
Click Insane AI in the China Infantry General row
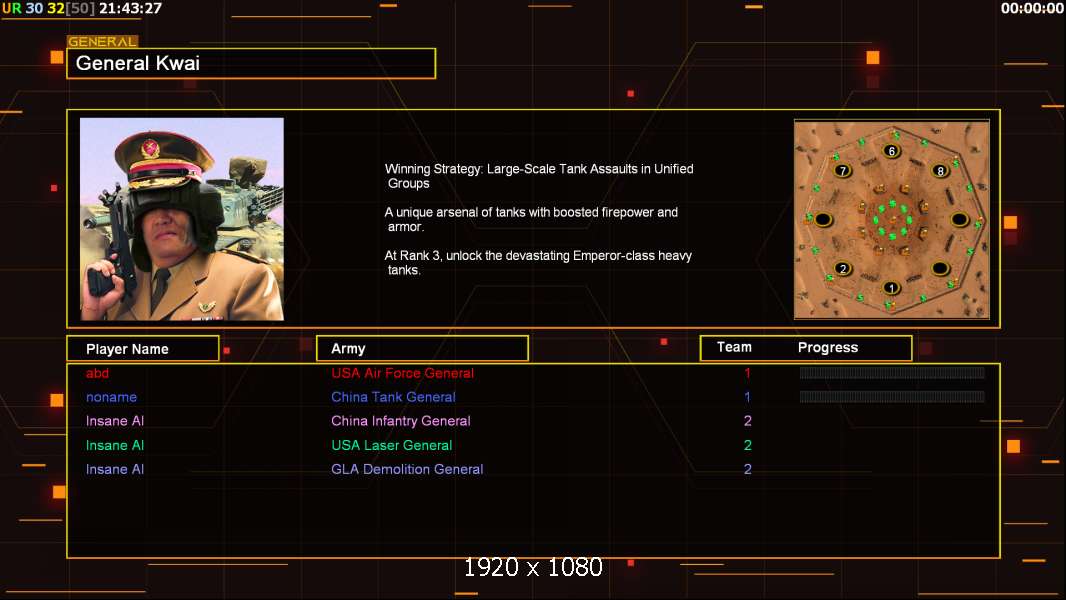click(x=115, y=421)
